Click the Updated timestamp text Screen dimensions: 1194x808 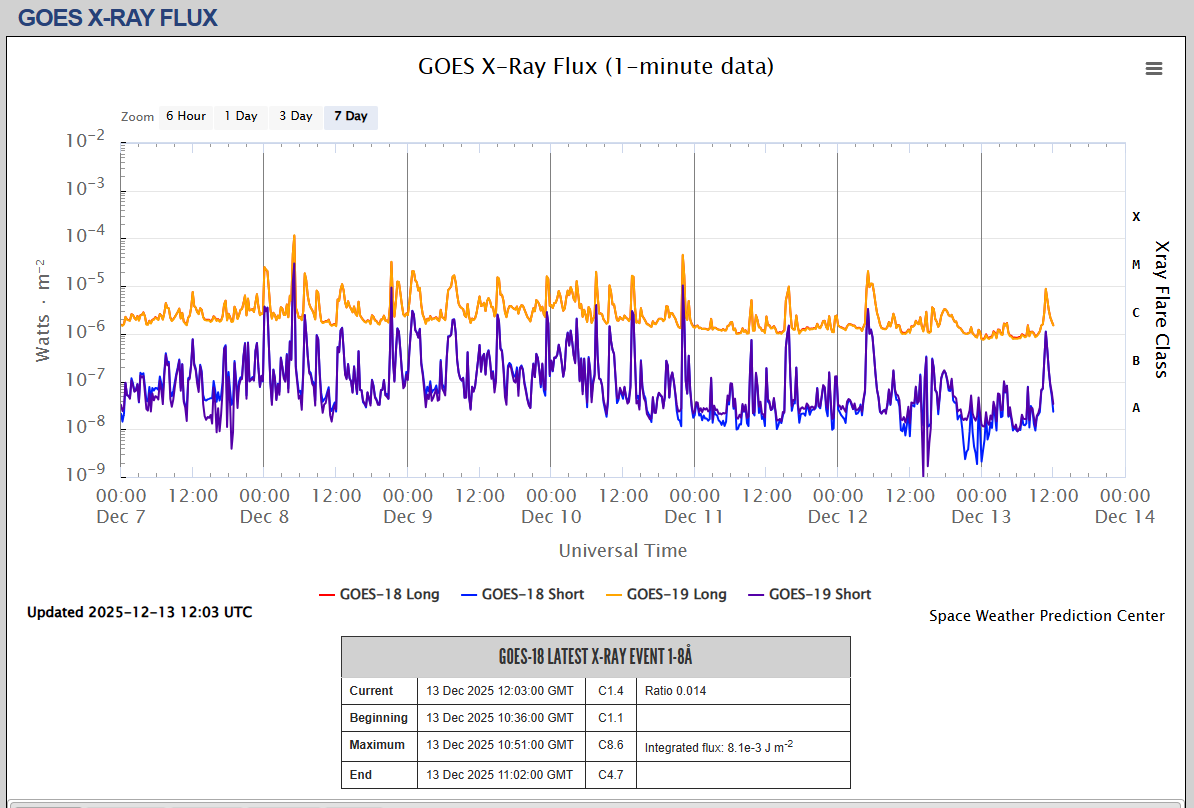click(140, 612)
